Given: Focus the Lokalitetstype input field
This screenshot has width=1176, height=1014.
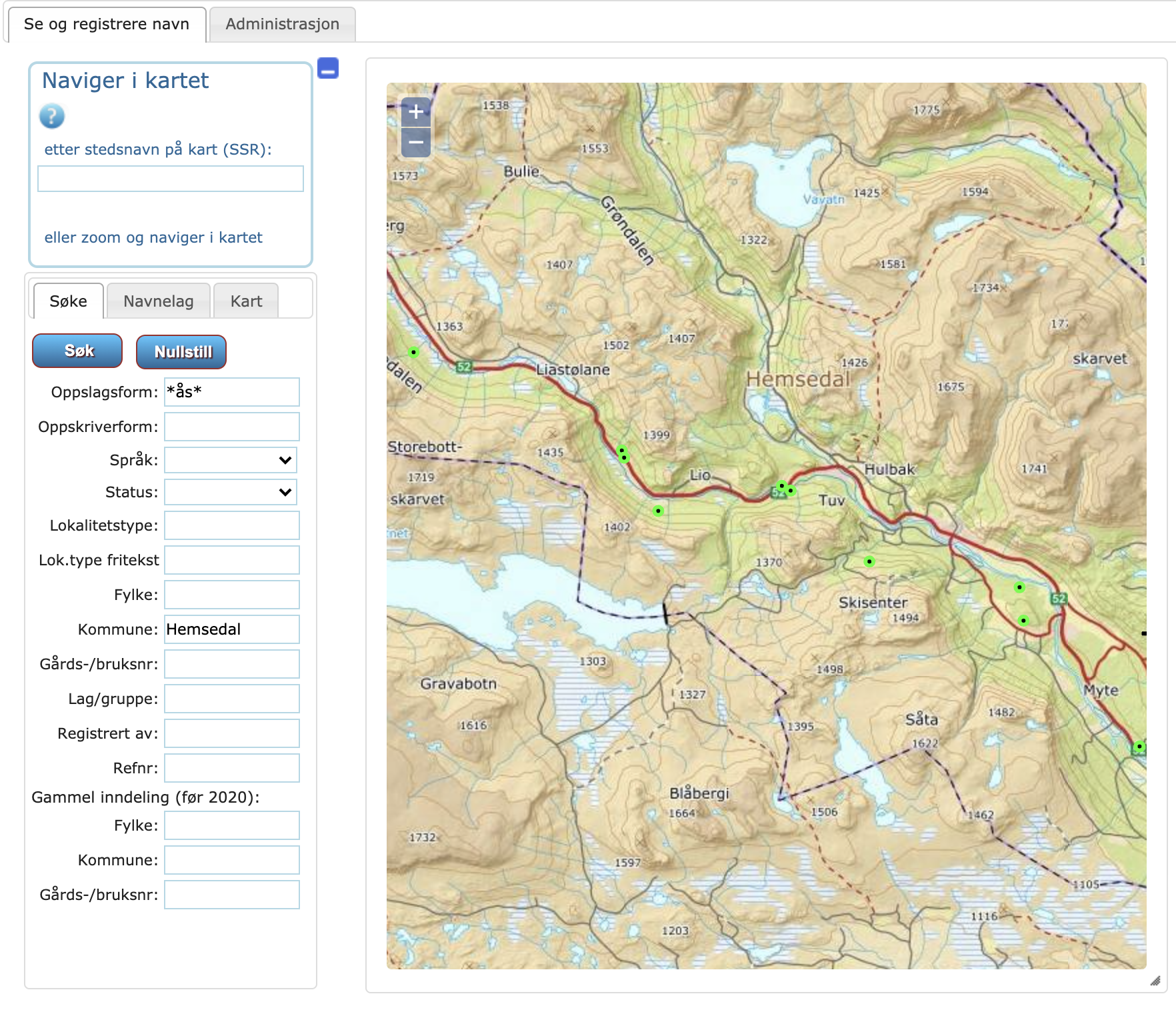Looking at the screenshot, I should click(x=232, y=525).
